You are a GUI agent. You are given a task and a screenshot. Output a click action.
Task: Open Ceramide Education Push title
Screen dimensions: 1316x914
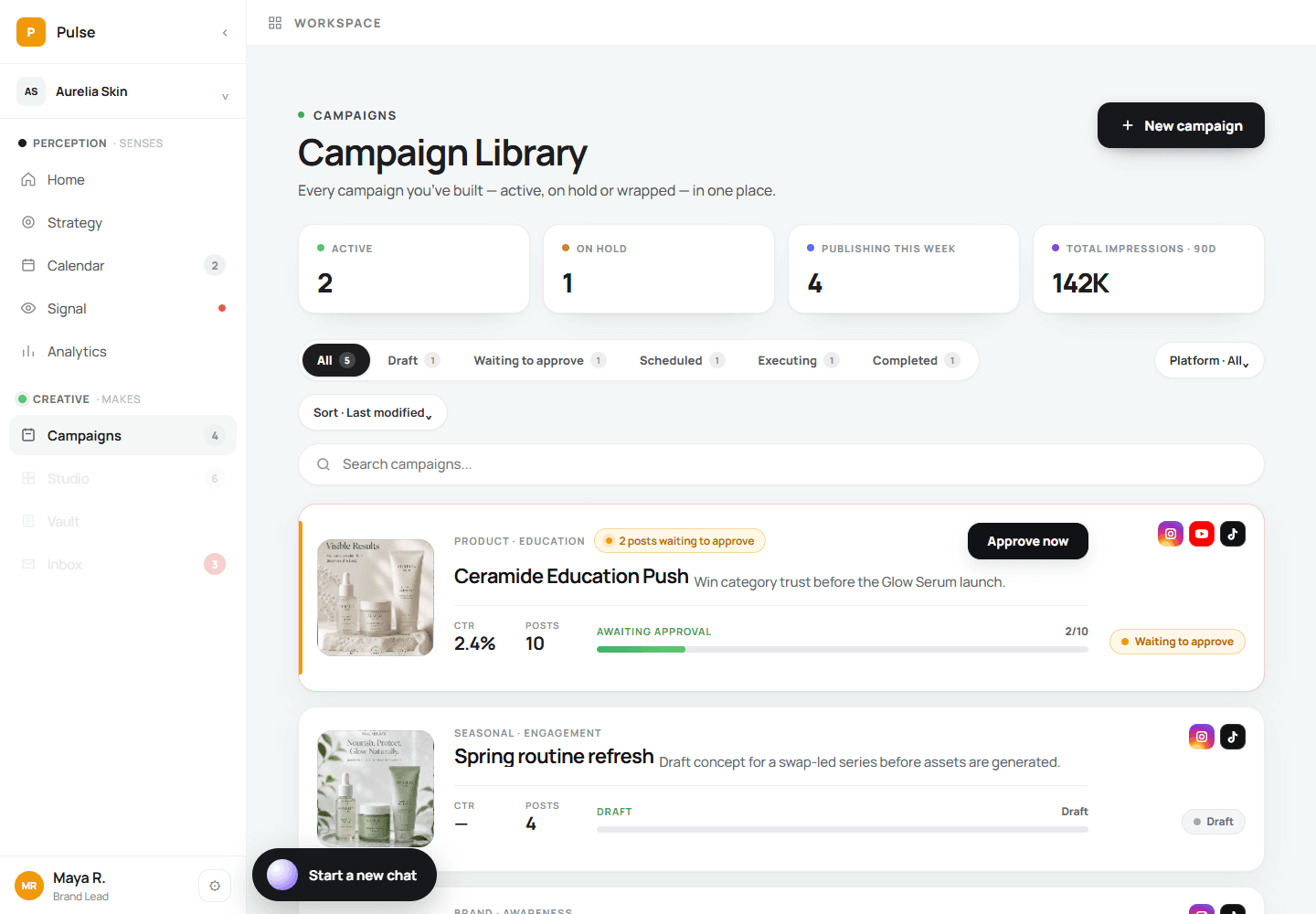click(571, 576)
